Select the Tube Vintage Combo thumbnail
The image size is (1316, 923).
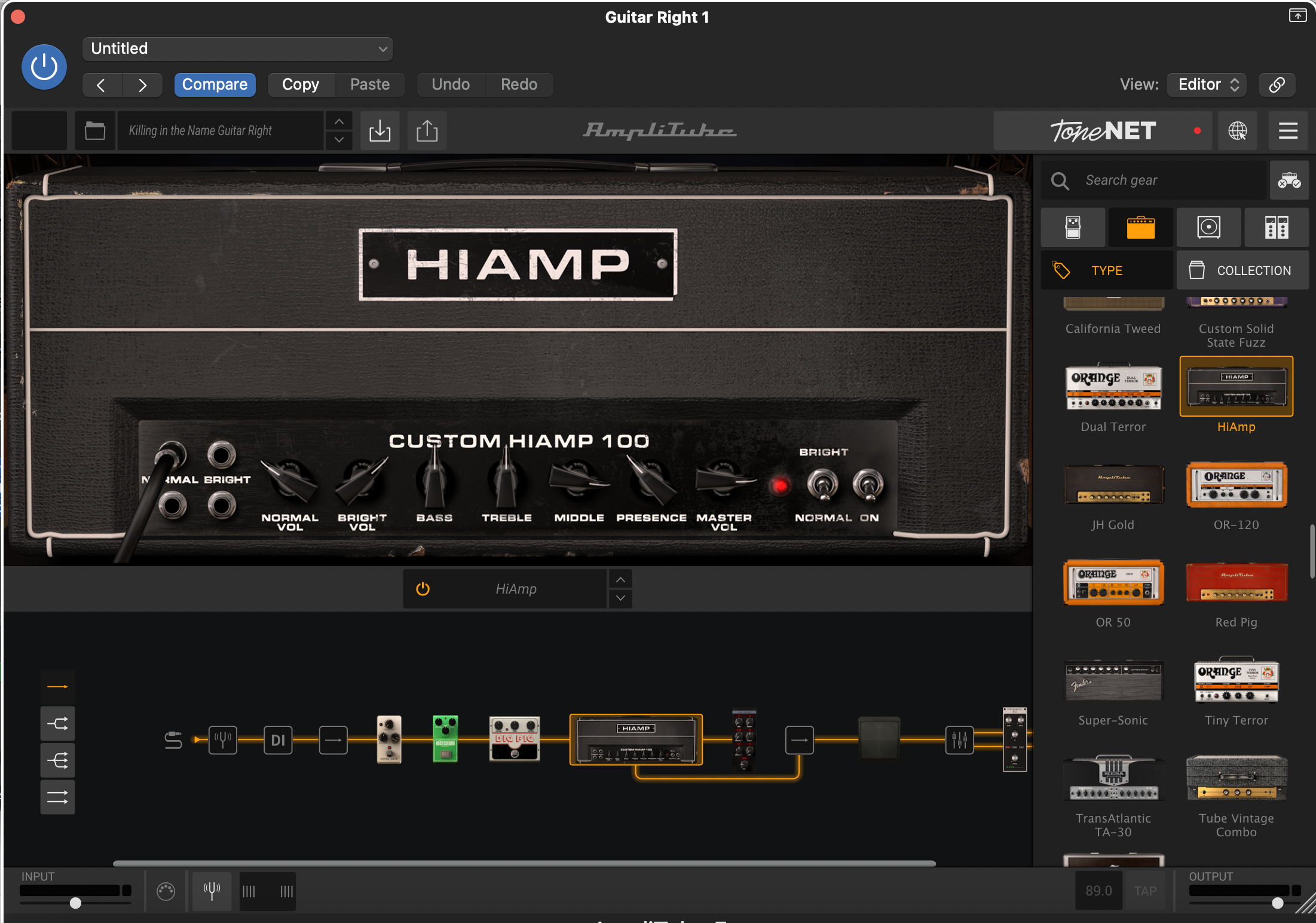pyautogui.click(x=1236, y=778)
